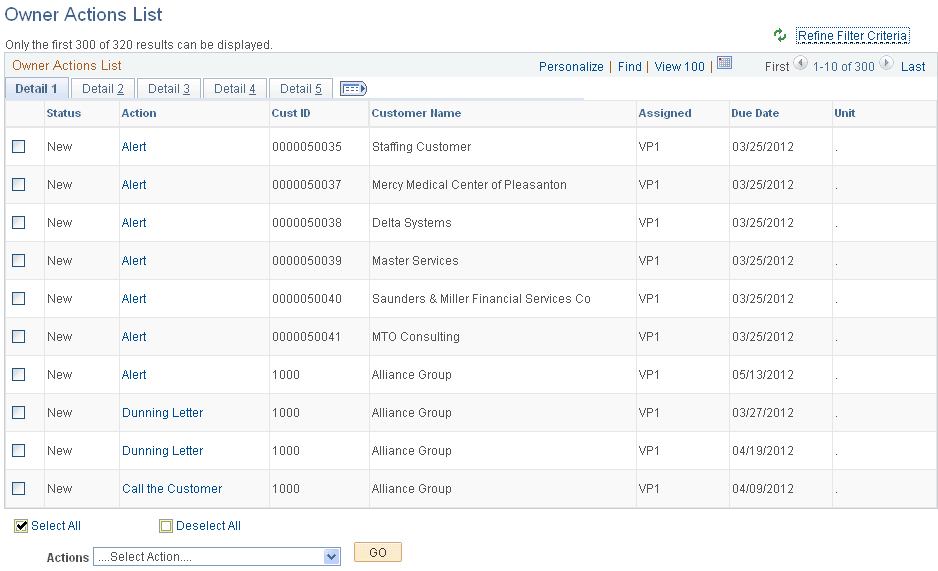Click the show all columns tab icon

click(353, 88)
